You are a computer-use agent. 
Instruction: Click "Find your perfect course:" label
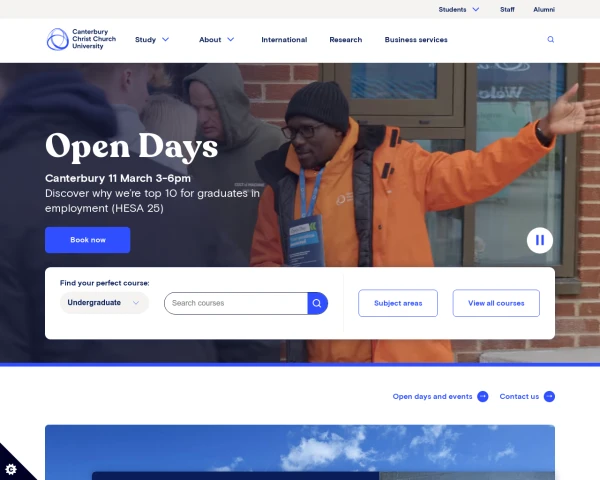coord(104,283)
